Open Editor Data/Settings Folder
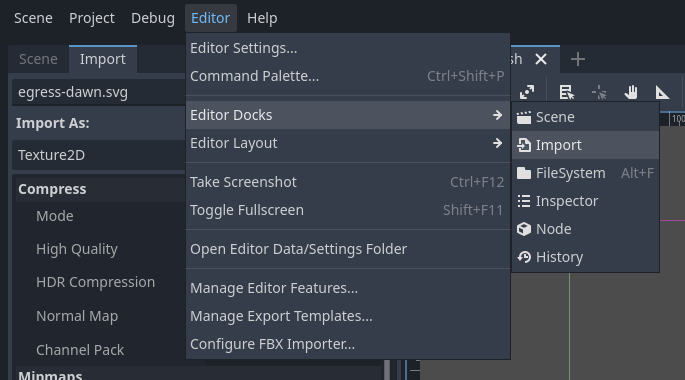685x380 pixels. [348, 249]
